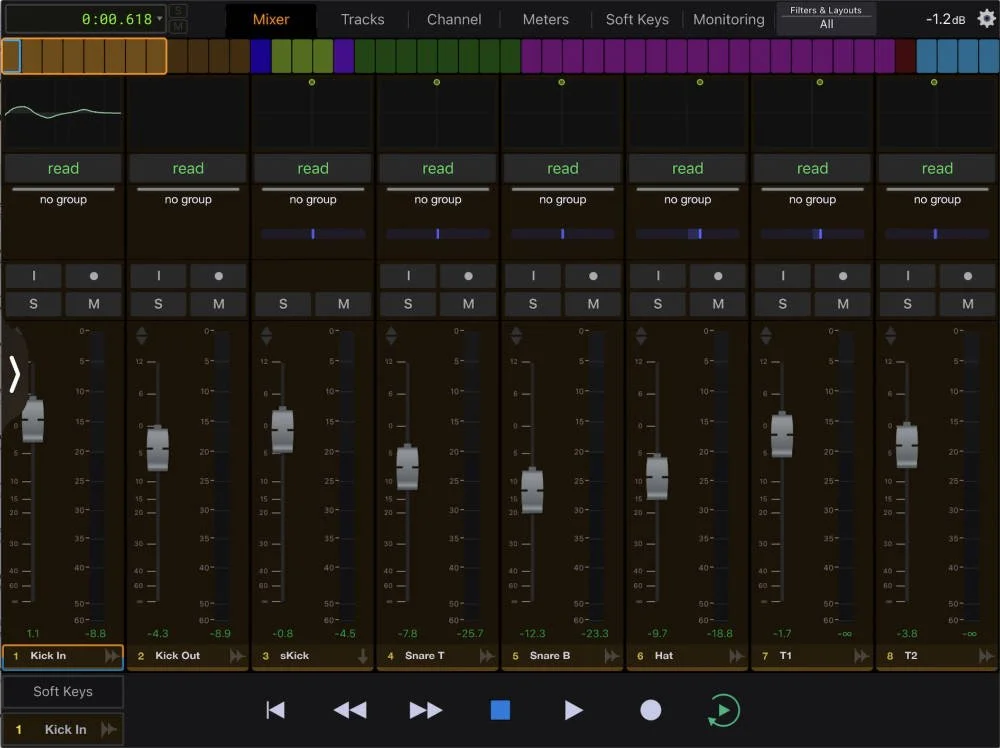Go to start with the return-to-zero transport button

coord(276,710)
